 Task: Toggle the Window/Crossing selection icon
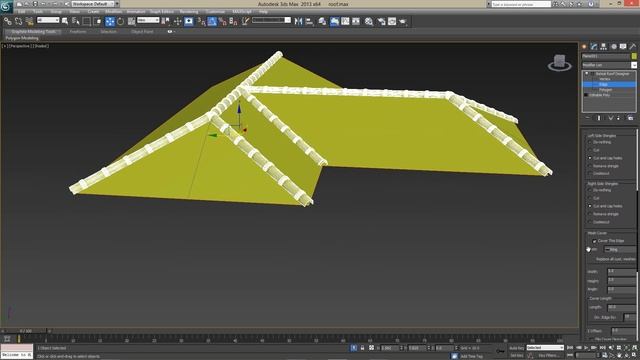(x=98, y=21)
